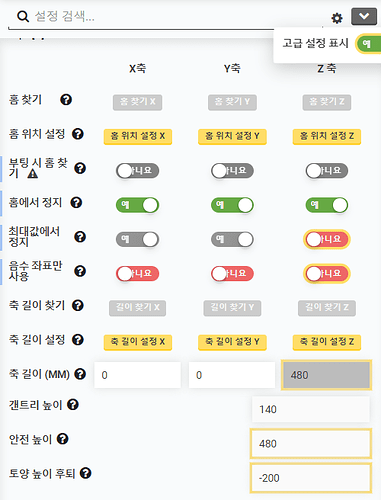Toggle 고급 설정 표시 switch
381x500 pixels.
(x=368, y=44)
